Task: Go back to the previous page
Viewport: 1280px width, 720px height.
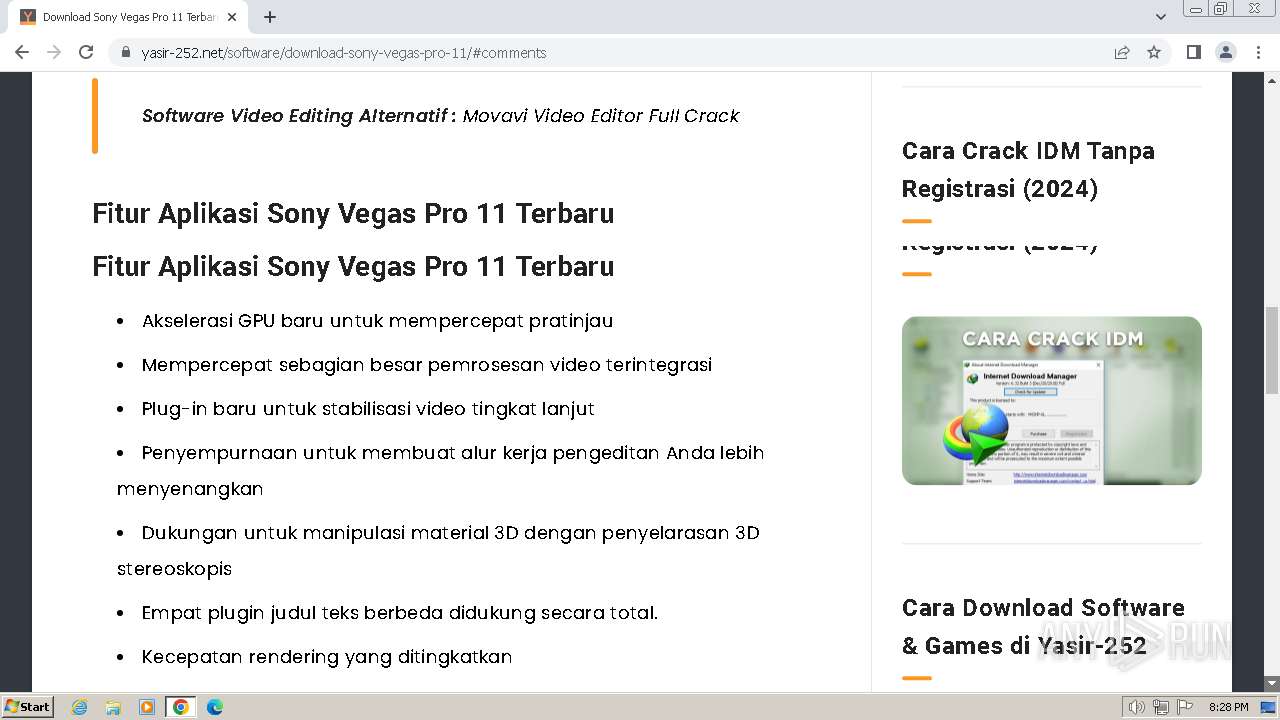Action: coord(22,52)
